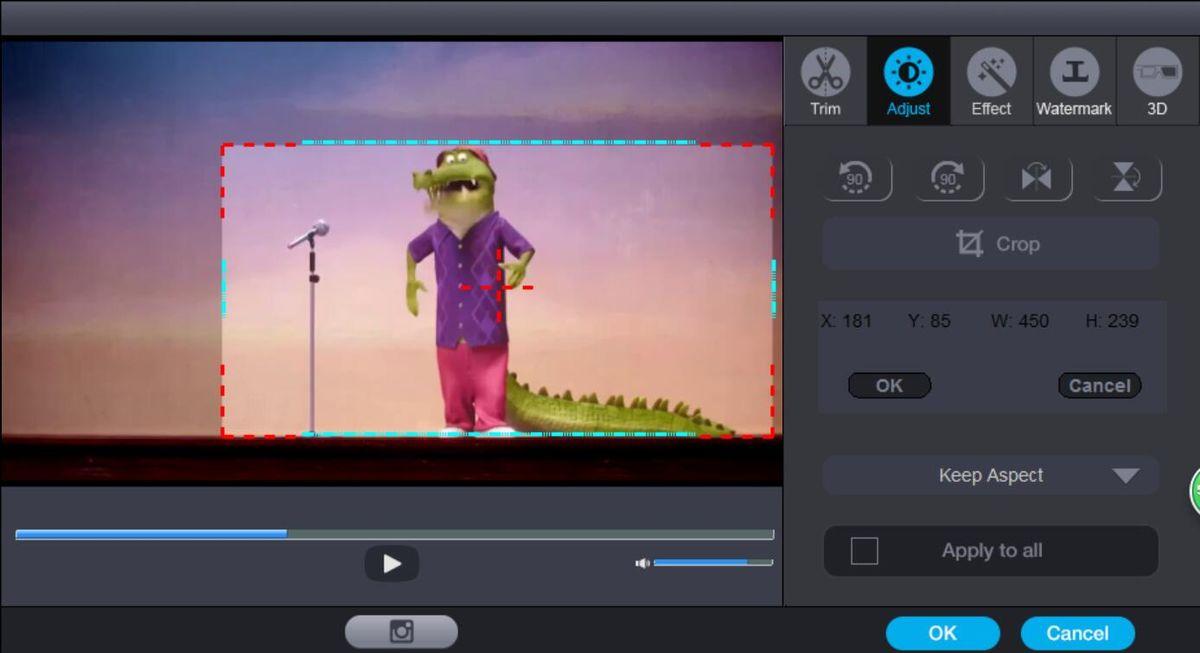This screenshot has width=1200, height=653.
Task: Flip the video vertically
Action: click(x=1126, y=179)
